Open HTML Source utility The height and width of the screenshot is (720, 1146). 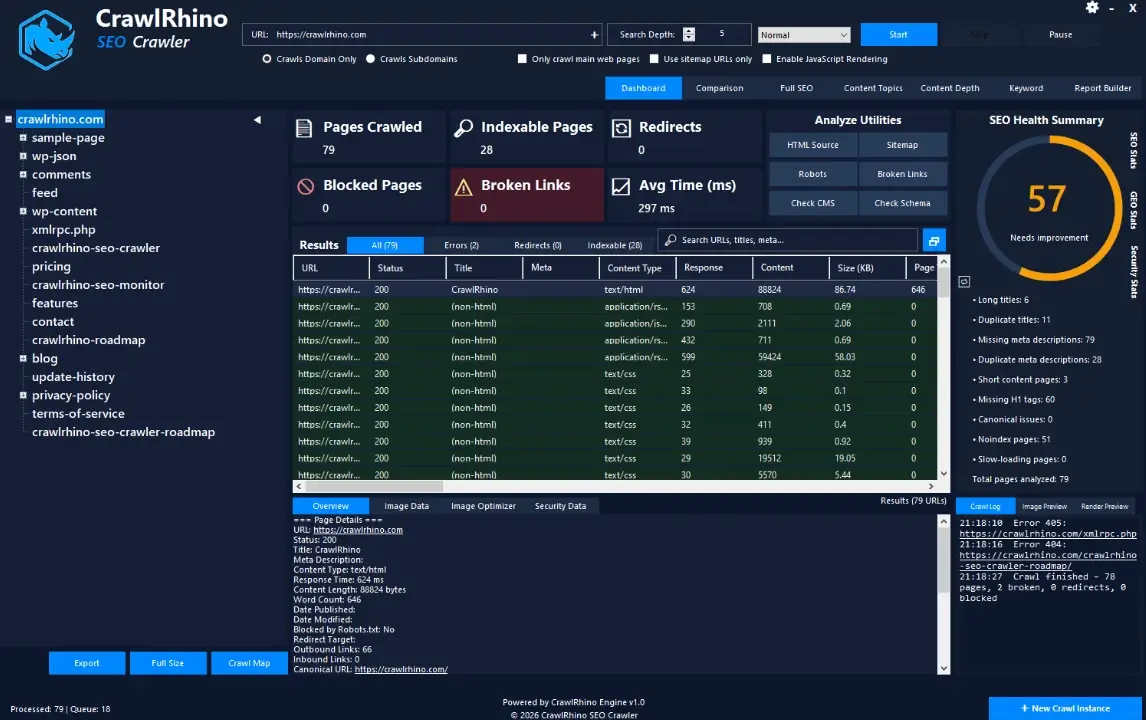click(x=813, y=145)
